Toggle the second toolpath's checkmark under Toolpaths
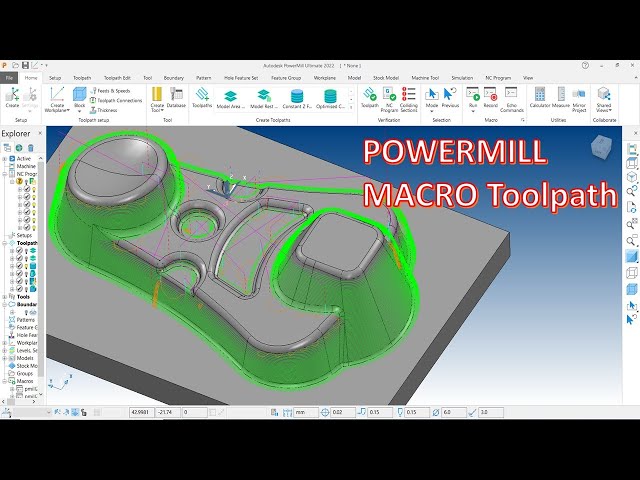 (19, 258)
